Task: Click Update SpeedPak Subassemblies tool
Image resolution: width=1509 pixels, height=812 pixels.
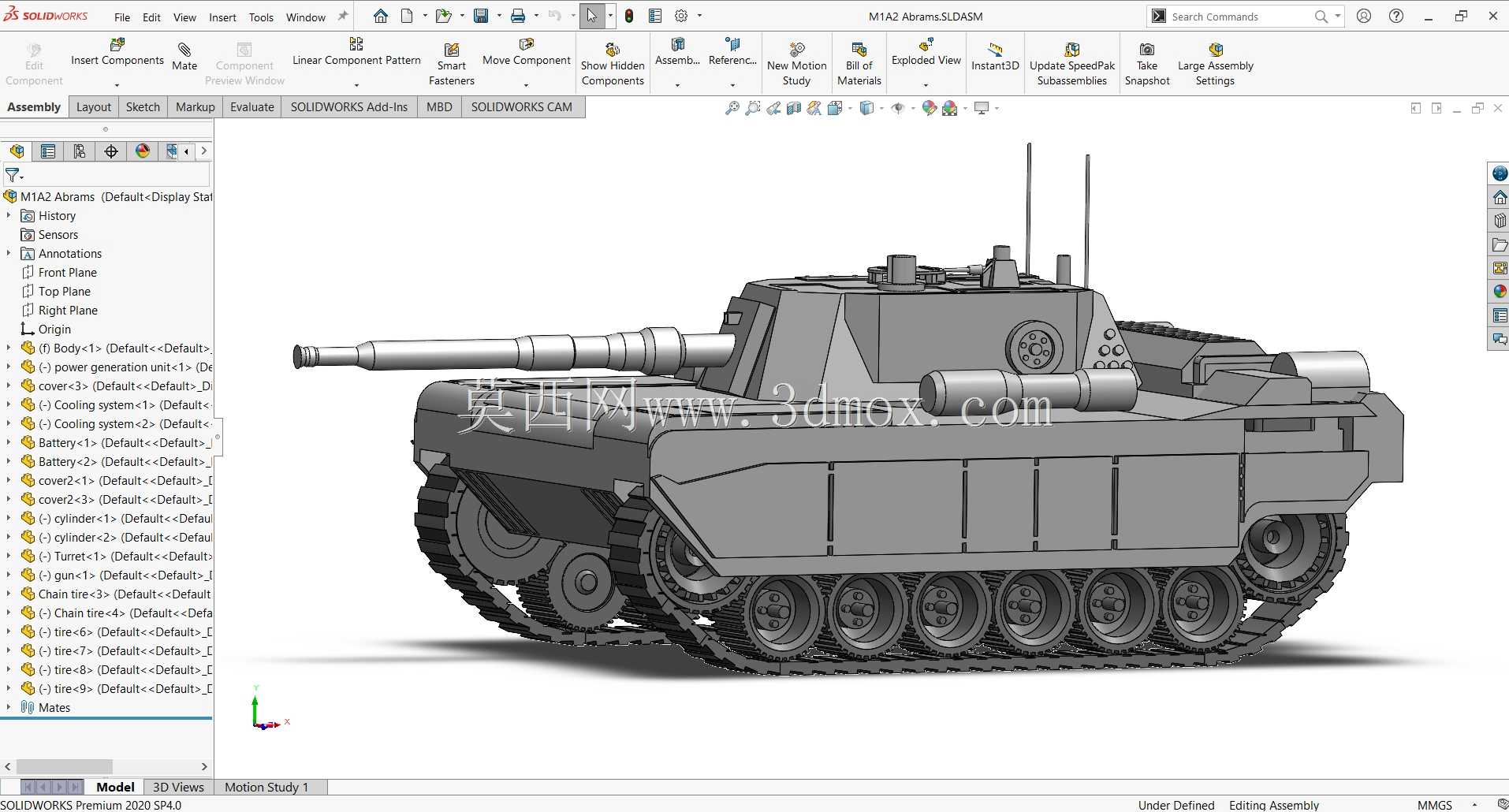Action: pos(1072,65)
